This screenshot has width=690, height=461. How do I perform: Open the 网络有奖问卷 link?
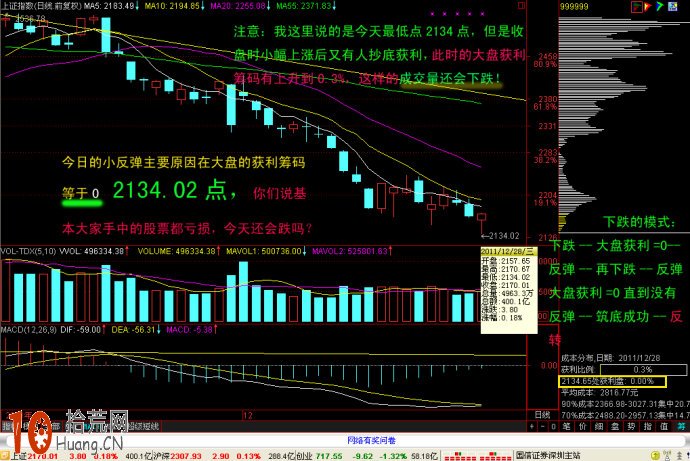[x=372, y=439]
